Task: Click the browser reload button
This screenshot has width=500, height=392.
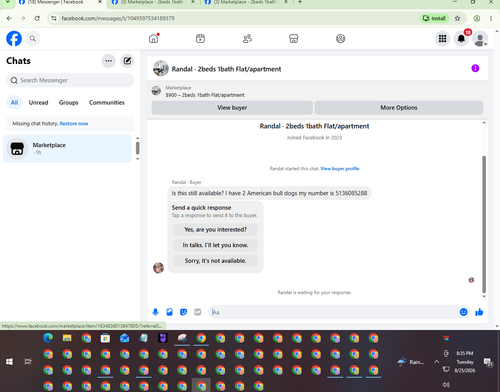Action: tap(37, 18)
